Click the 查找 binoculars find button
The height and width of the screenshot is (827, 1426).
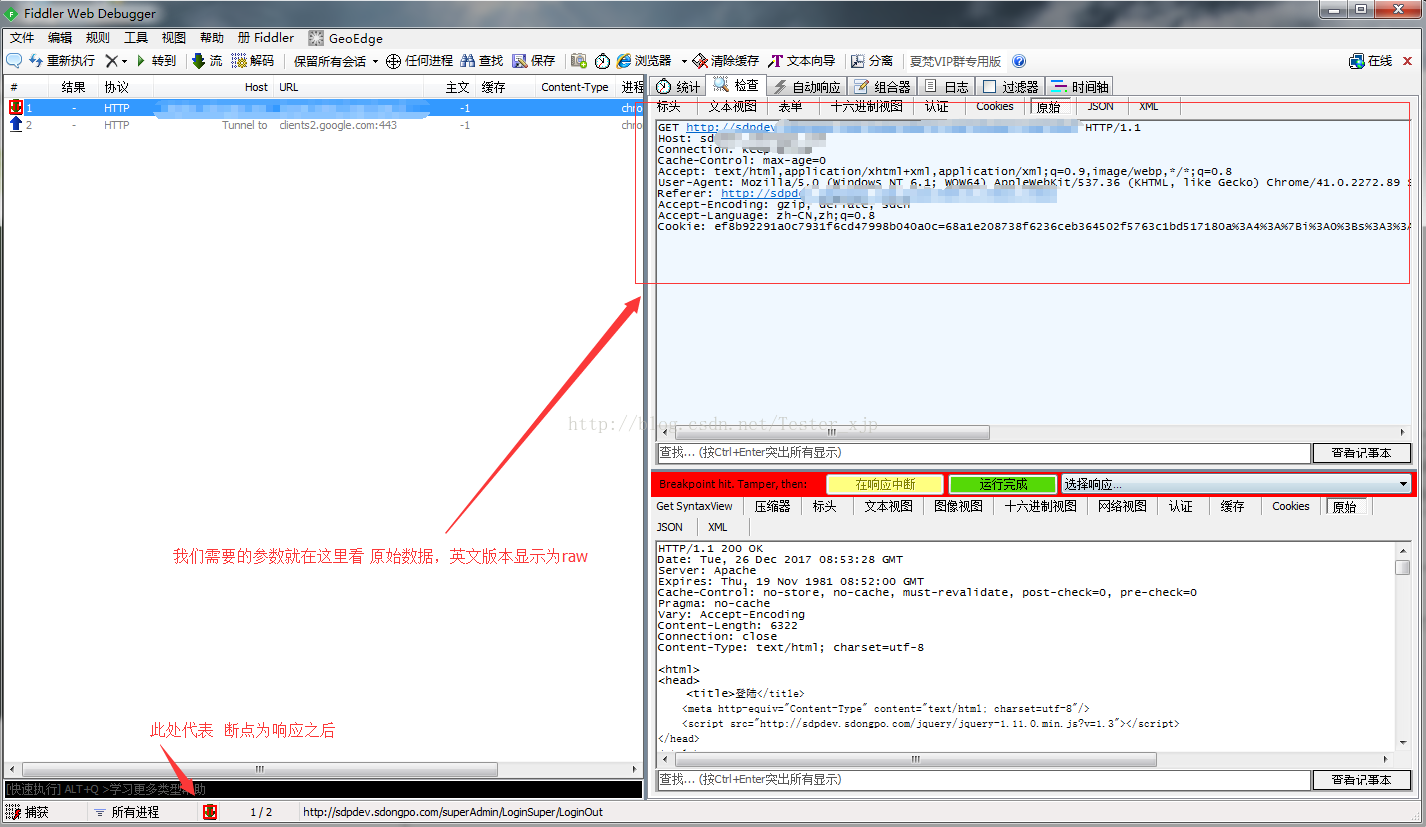tap(482, 61)
